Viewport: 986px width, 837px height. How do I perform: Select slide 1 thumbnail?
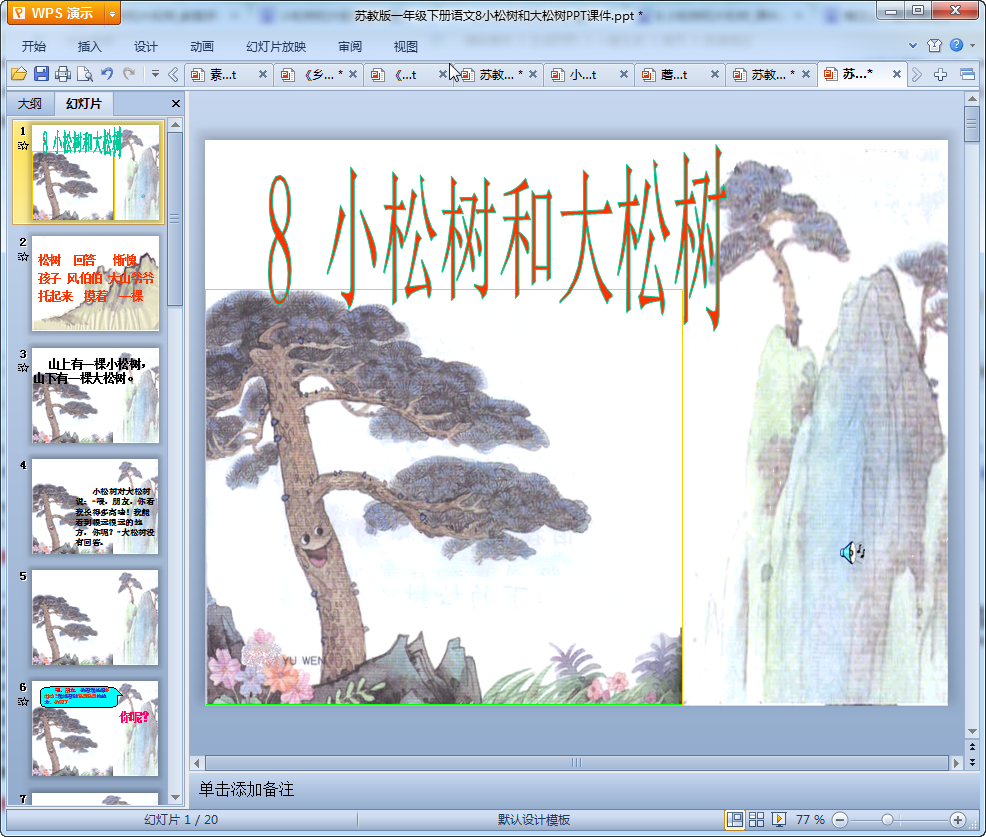click(96, 172)
